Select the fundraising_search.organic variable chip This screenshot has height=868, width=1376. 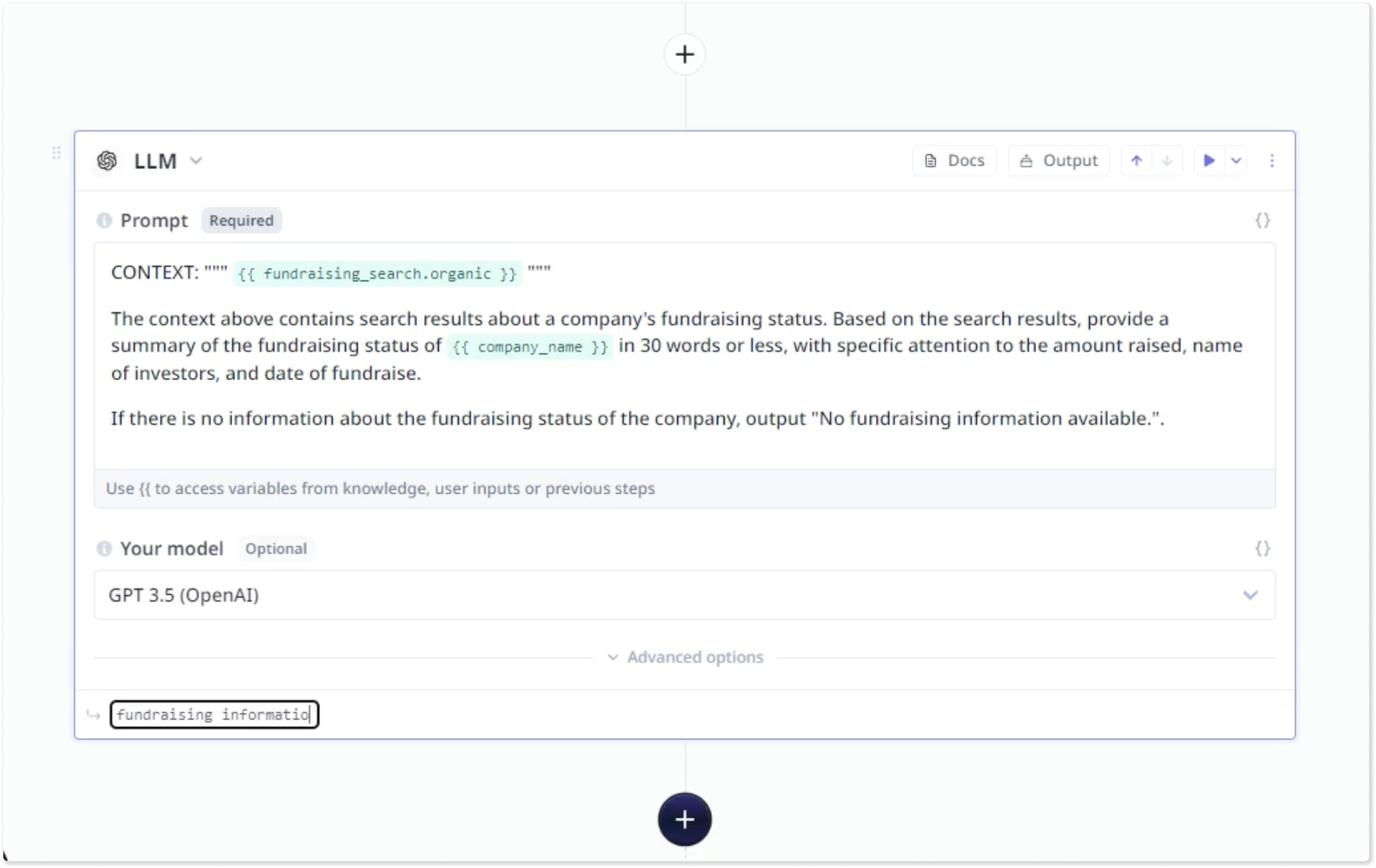pyautogui.click(x=377, y=273)
